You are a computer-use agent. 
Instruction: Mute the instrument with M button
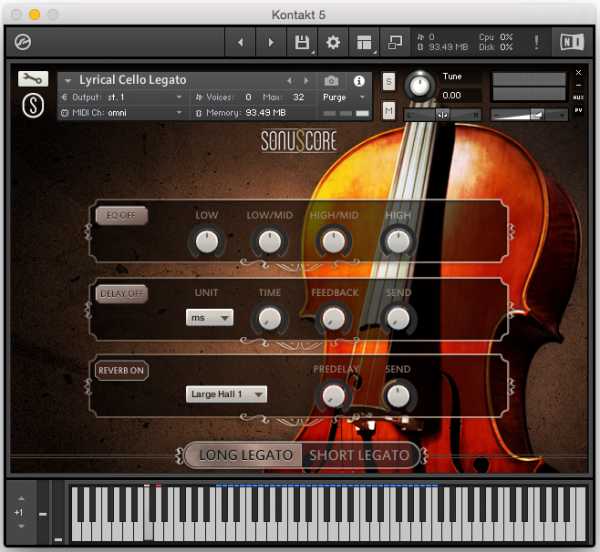click(x=389, y=111)
